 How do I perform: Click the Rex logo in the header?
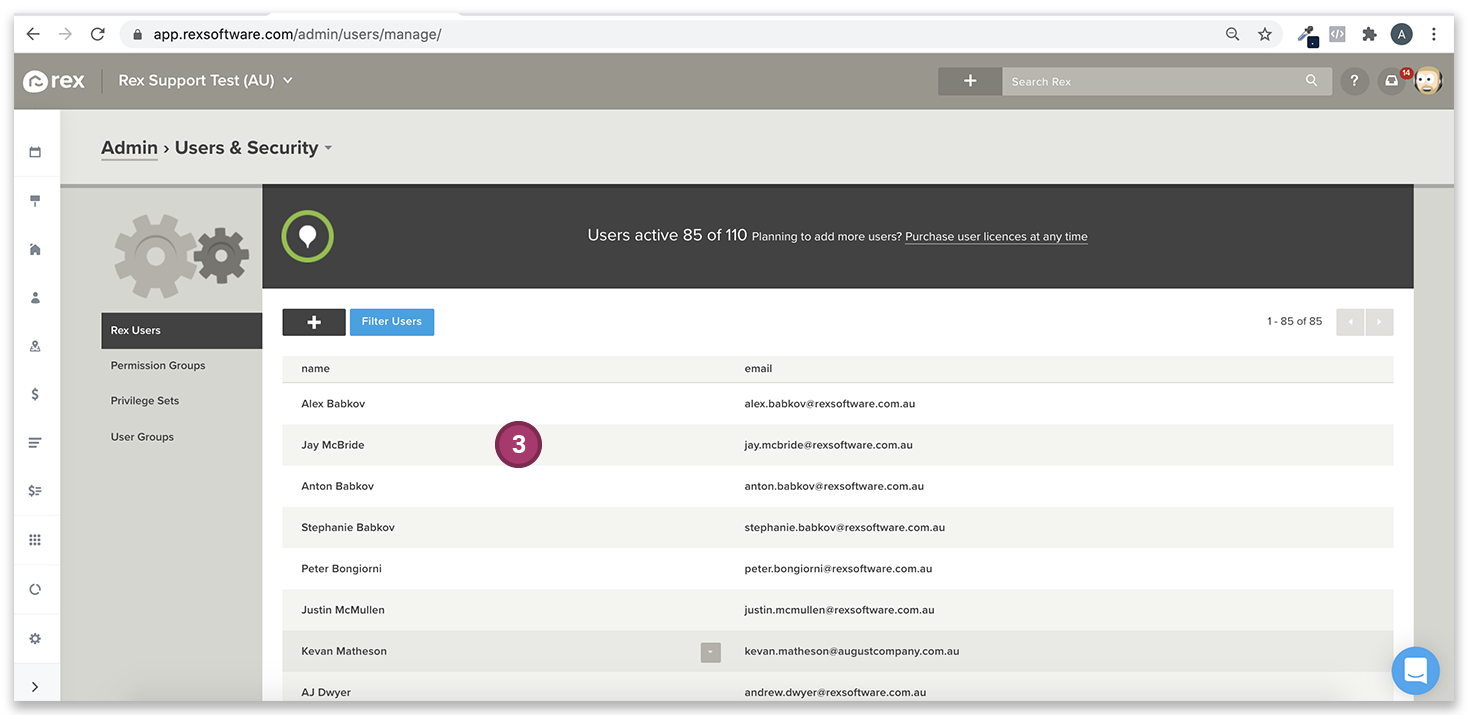click(x=54, y=81)
